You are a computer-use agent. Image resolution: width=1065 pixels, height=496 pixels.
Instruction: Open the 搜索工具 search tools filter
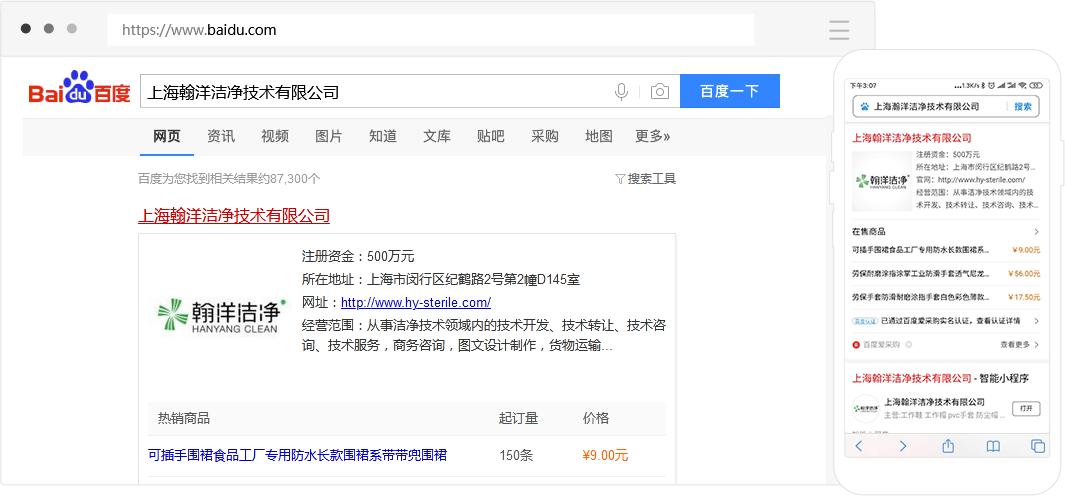coord(645,179)
